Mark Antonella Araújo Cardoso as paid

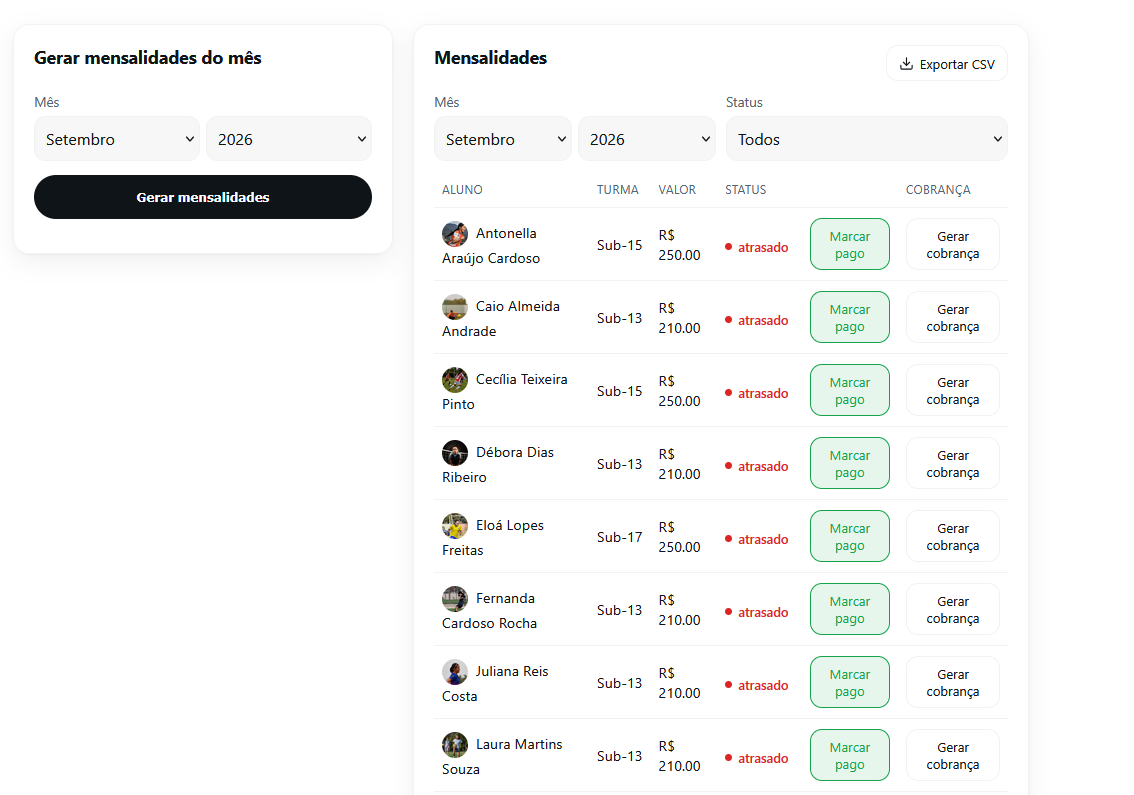coord(850,245)
